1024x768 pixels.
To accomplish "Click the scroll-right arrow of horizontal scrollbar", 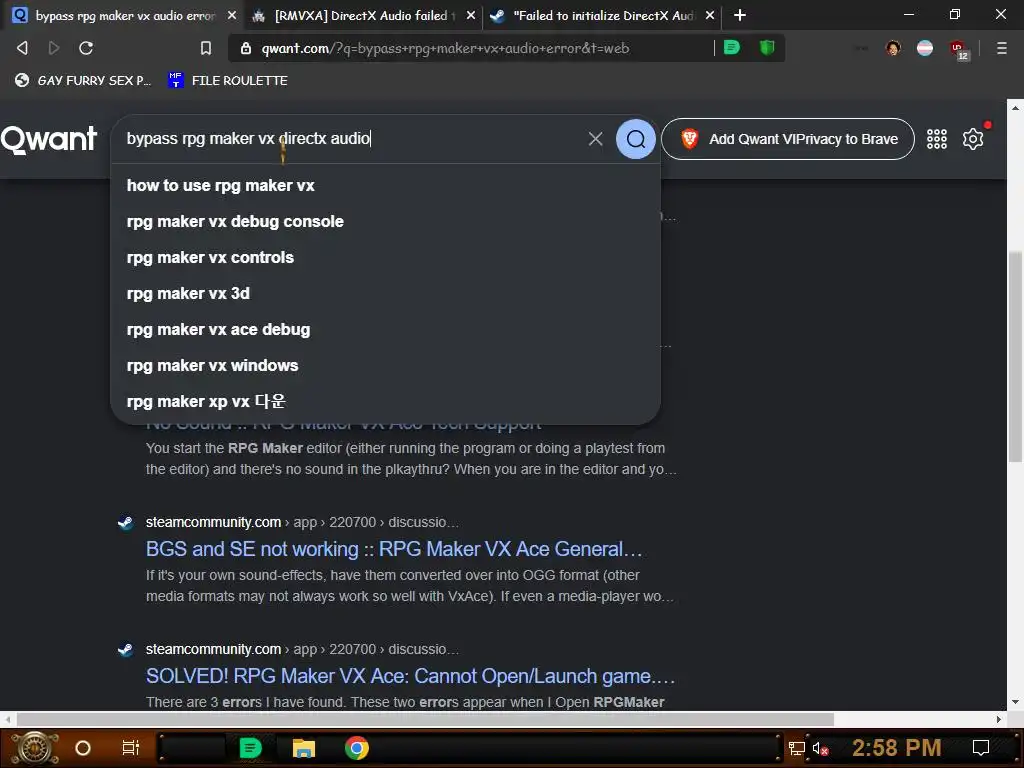I will click(999, 720).
